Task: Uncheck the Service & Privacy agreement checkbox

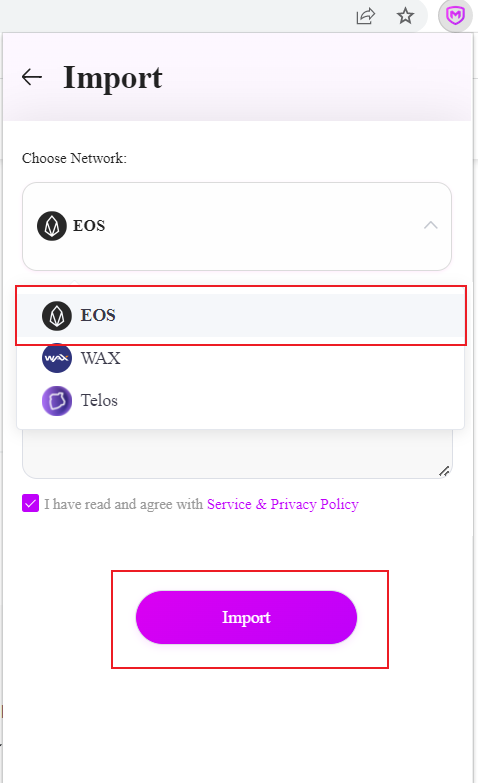Action: [30, 503]
